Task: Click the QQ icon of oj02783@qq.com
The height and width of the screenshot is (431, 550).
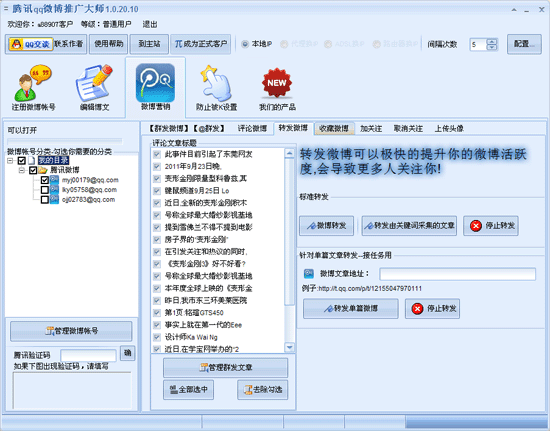Action: [x=54, y=200]
